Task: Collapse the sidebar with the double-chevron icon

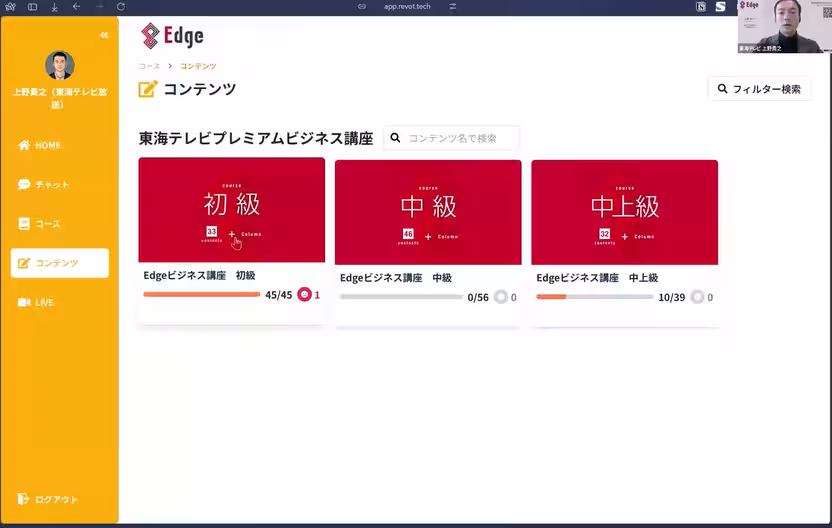Action: [104, 35]
